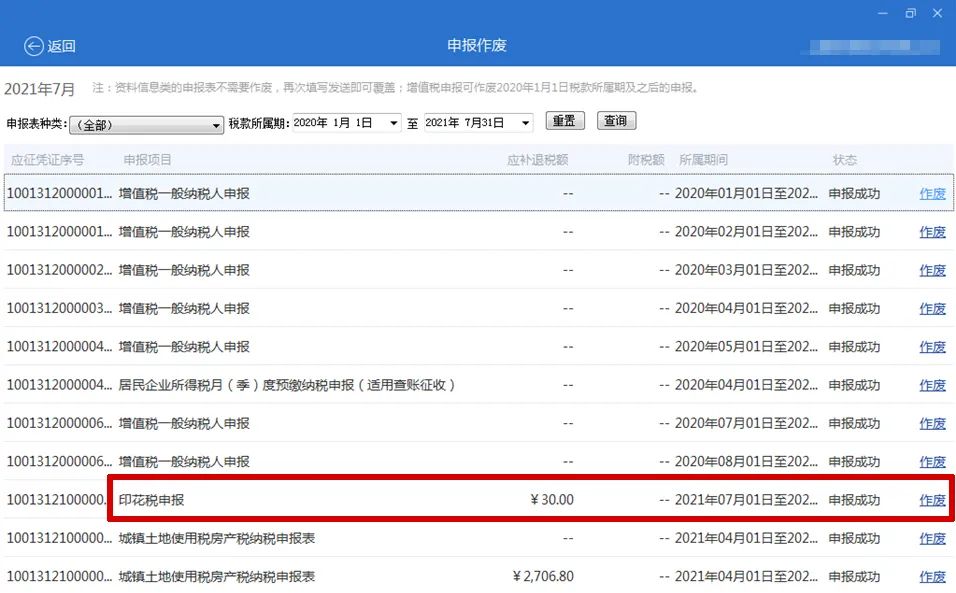Click 作废 for the 2020年03月01日 row
Image resolution: width=956 pixels, height=593 pixels.
coord(932,271)
